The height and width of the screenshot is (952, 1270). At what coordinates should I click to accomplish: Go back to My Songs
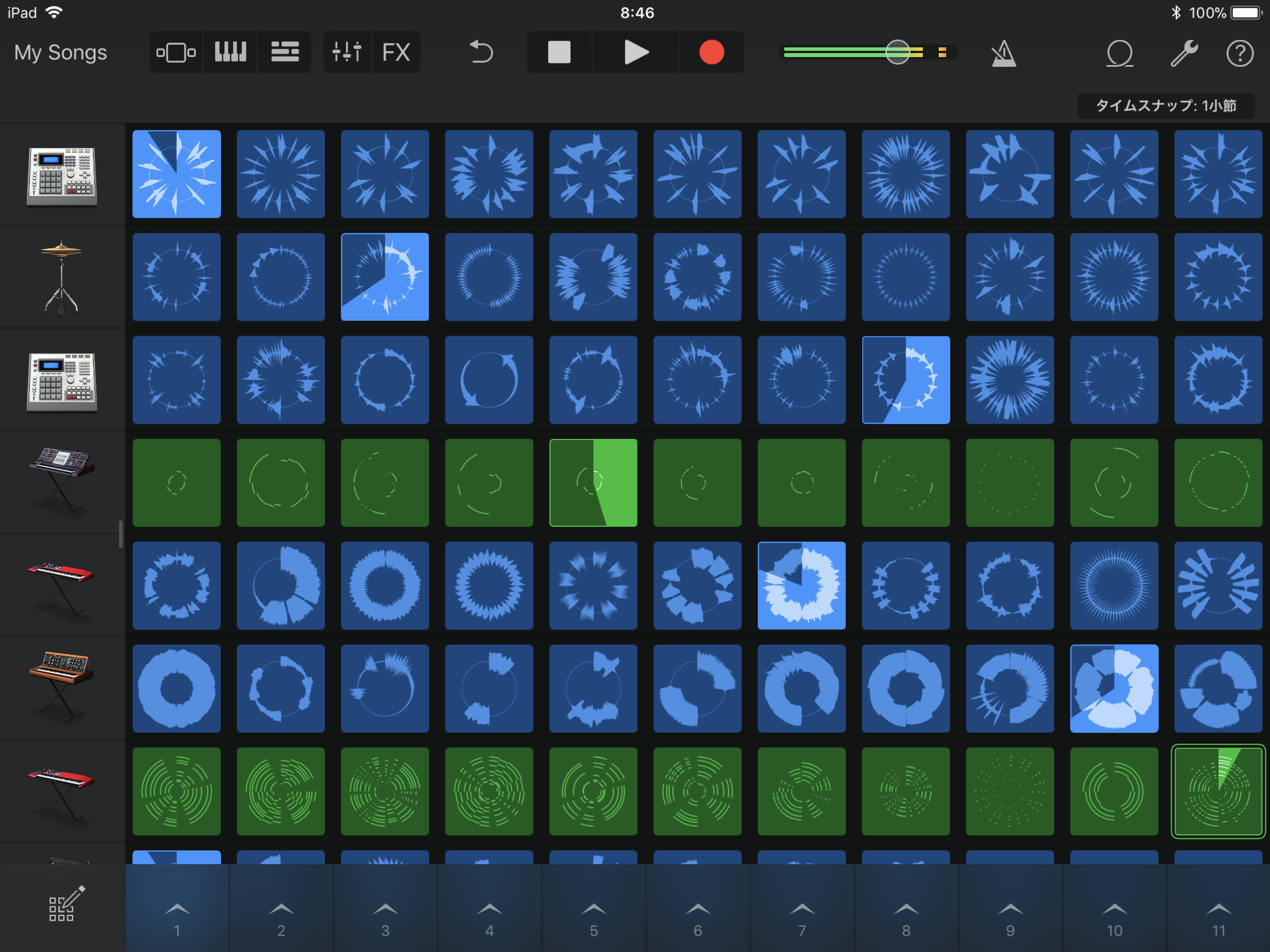pos(61,52)
